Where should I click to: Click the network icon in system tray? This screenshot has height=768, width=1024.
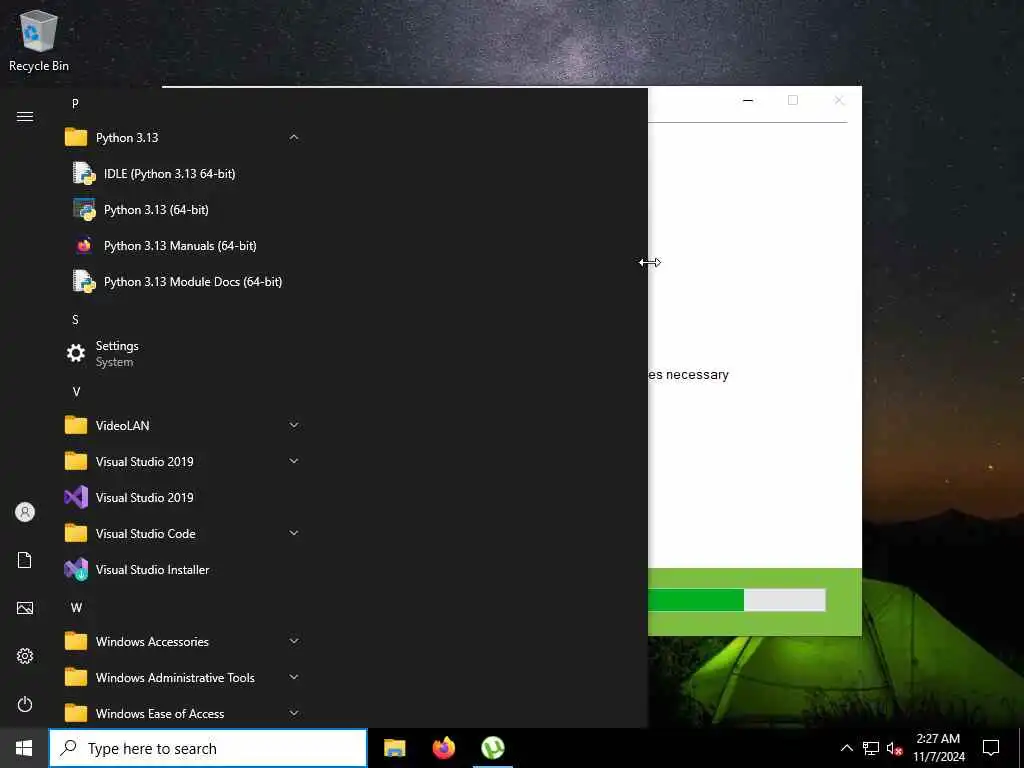871,748
